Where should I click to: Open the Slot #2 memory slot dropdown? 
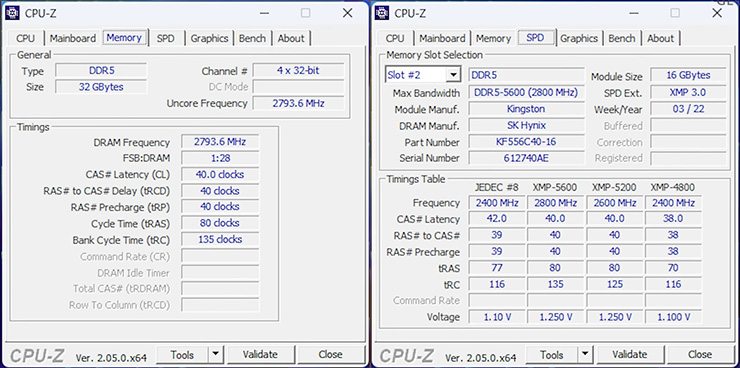454,75
